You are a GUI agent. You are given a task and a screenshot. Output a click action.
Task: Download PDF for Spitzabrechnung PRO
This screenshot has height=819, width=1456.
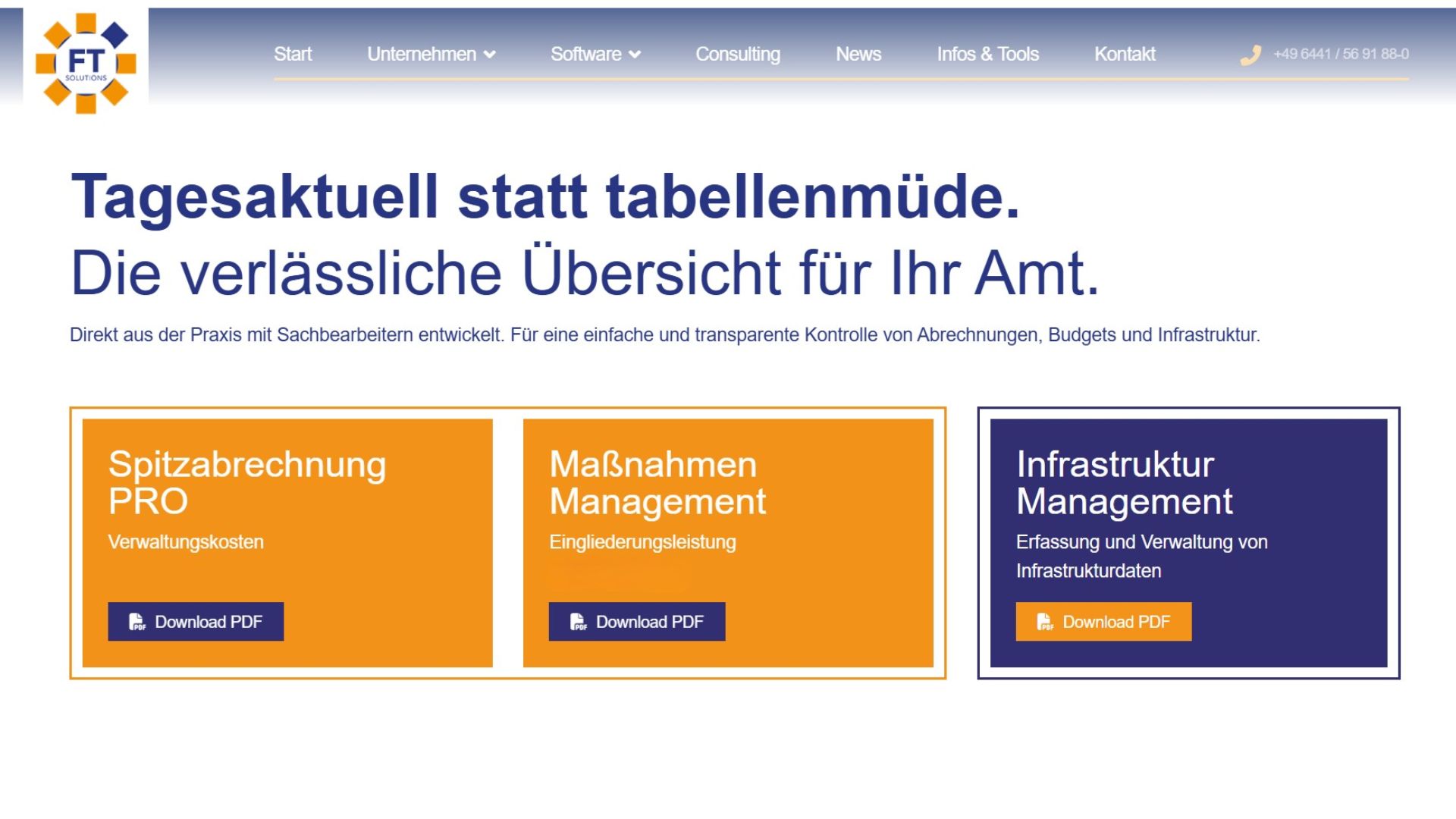[x=196, y=622]
